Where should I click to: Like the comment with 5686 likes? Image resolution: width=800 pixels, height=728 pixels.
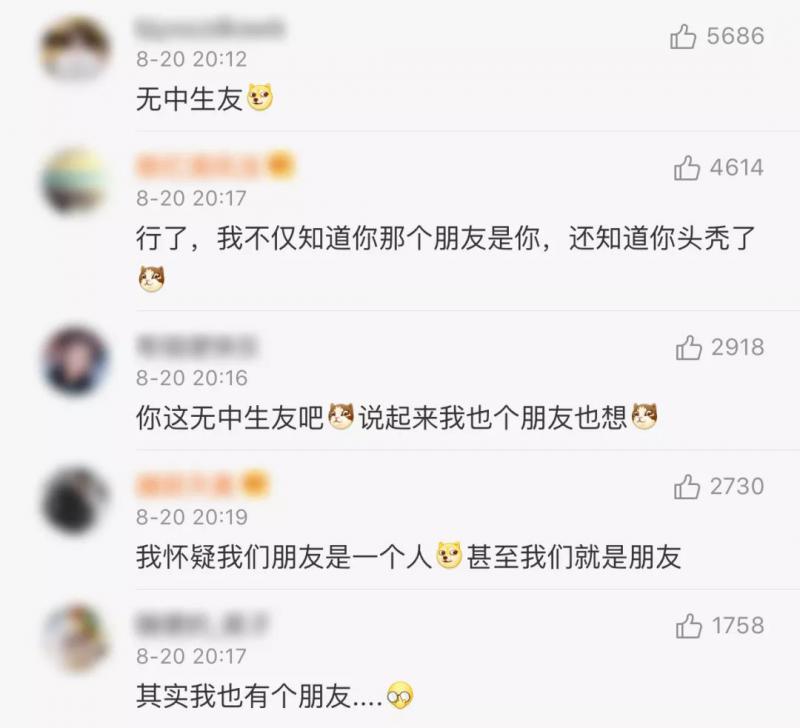pos(683,37)
